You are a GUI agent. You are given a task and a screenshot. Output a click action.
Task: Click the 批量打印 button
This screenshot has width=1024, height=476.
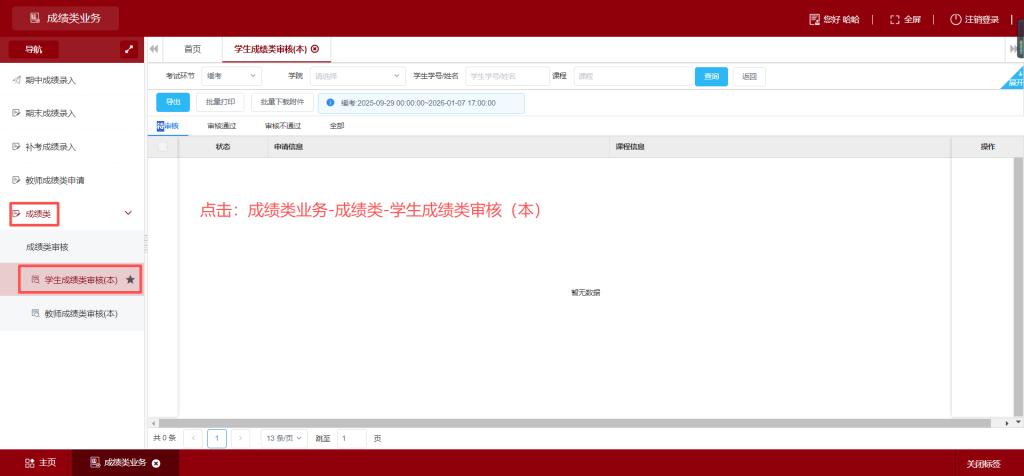tap(220, 102)
